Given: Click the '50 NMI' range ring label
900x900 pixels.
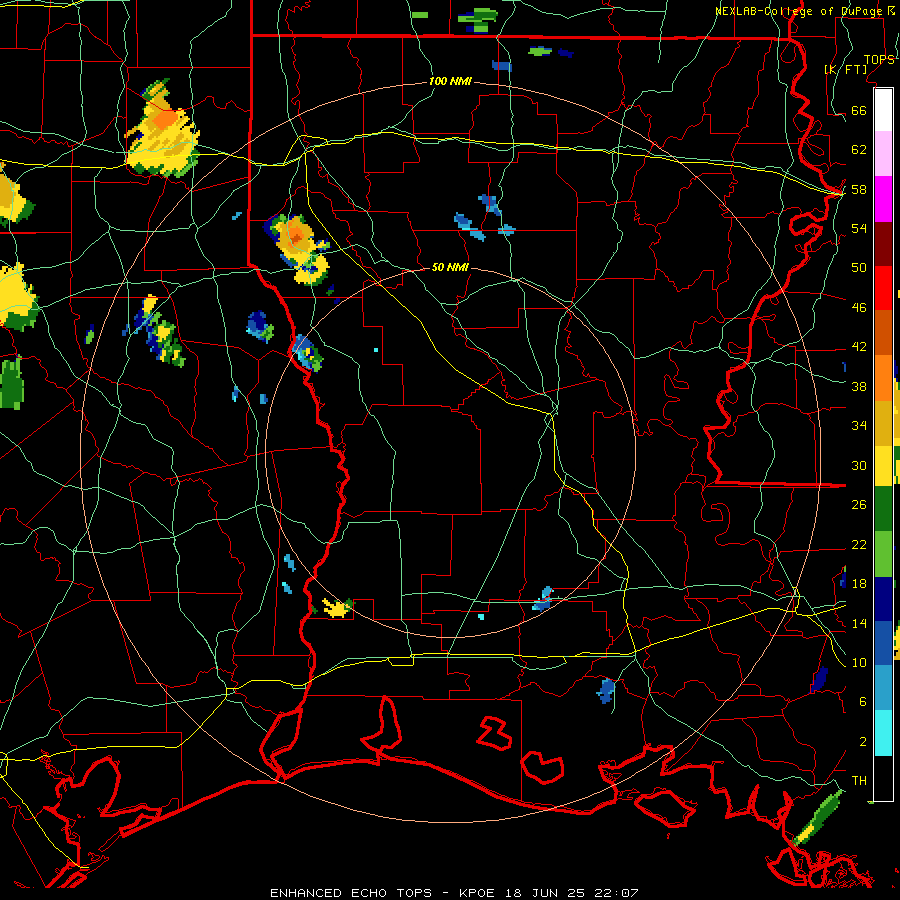Looking at the screenshot, I should point(450,267).
